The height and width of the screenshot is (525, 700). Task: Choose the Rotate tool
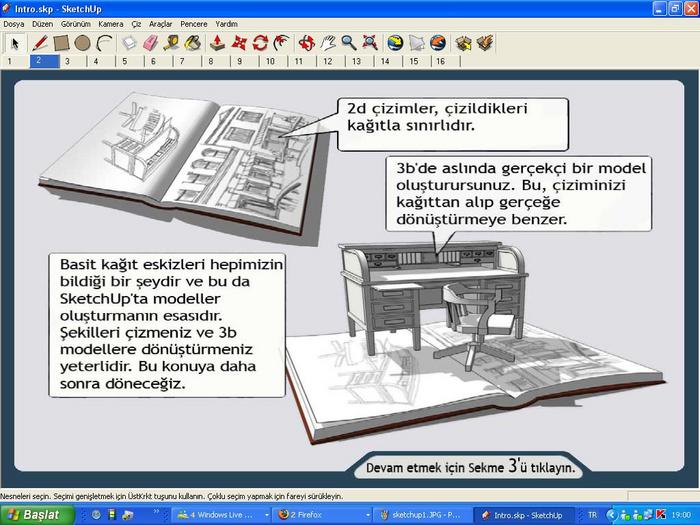click(260, 43)
